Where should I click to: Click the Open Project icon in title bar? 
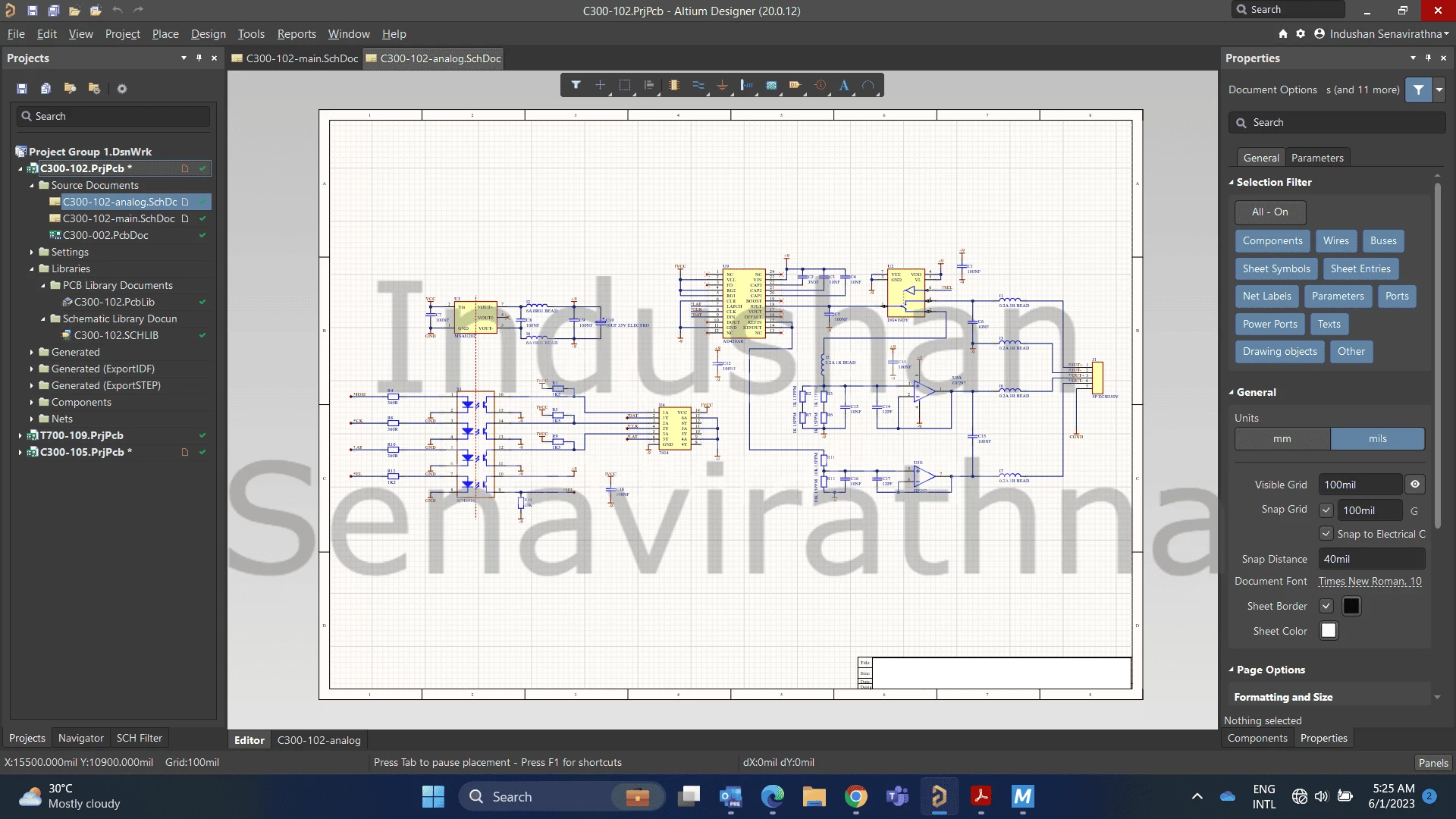[x=96, y=11]
